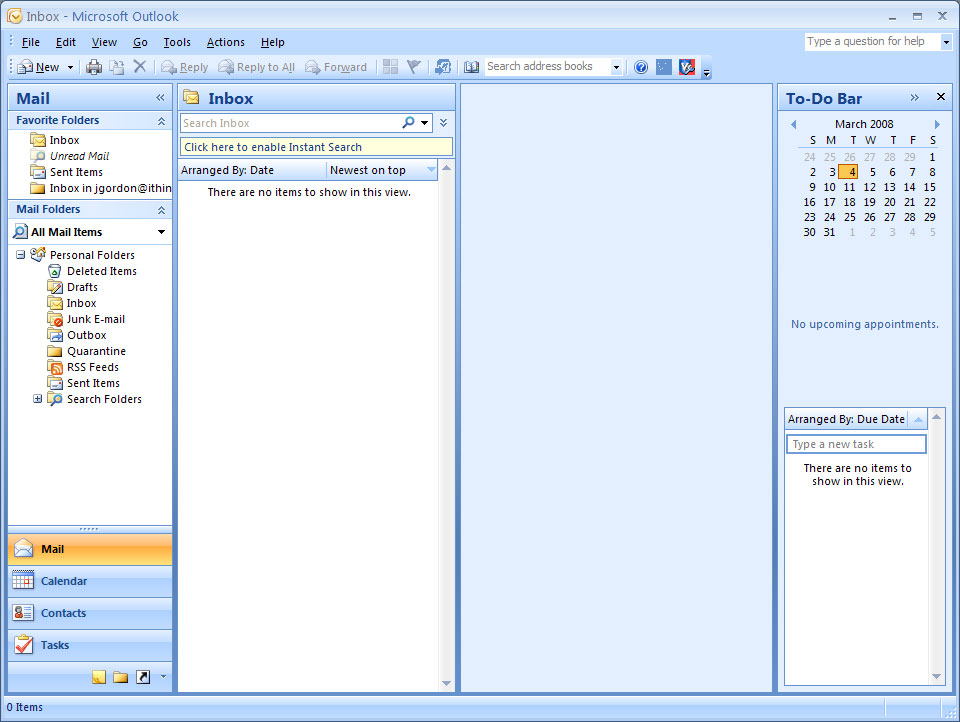Switch to the Calendar pane
This screenshot has height=722, width=960.
click(x=90, y=581)
